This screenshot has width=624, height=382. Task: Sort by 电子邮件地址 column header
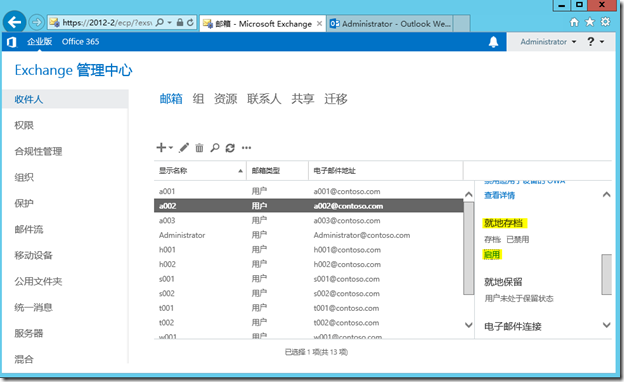pos(386,171)
